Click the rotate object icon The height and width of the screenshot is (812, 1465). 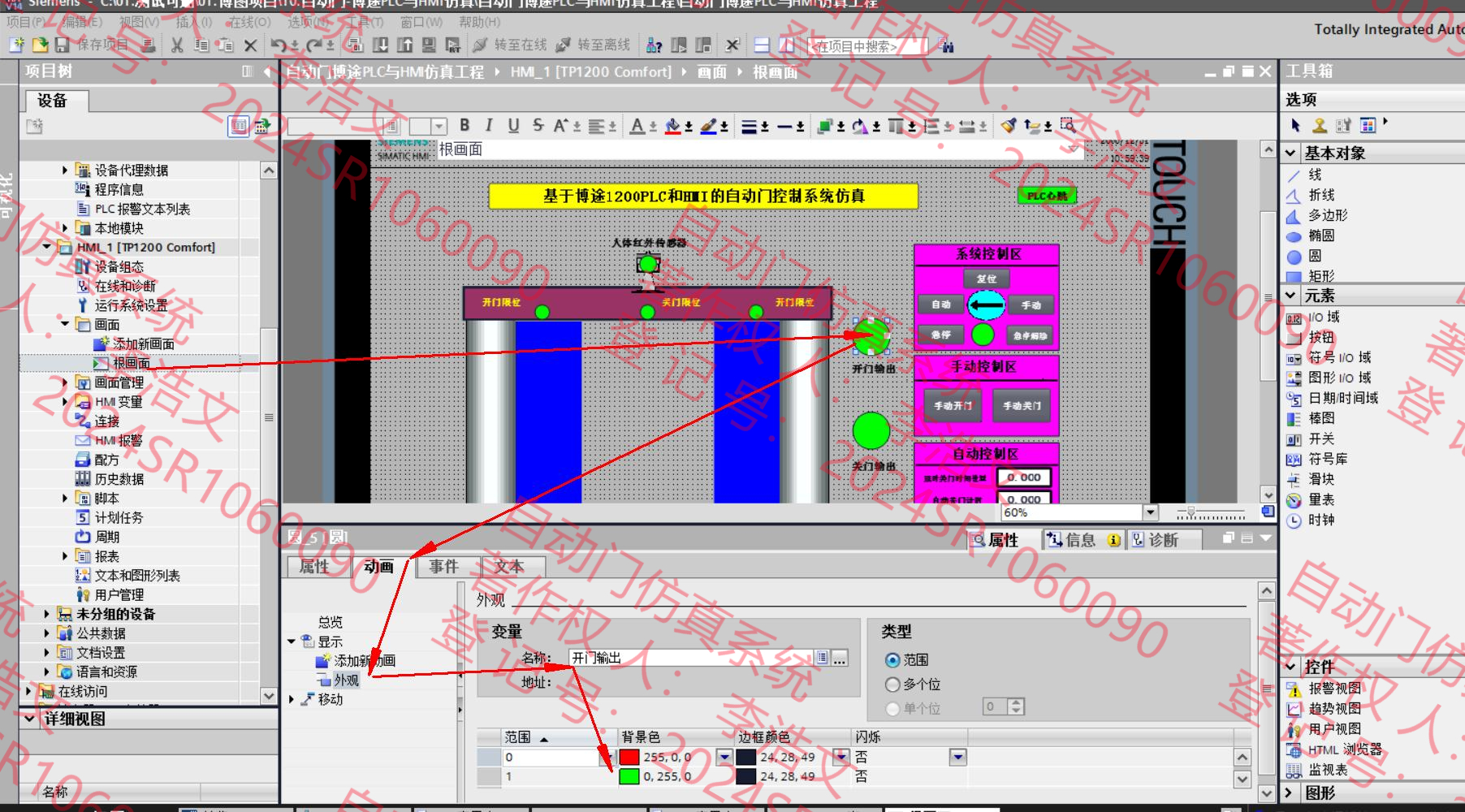(x=860, y=126)
